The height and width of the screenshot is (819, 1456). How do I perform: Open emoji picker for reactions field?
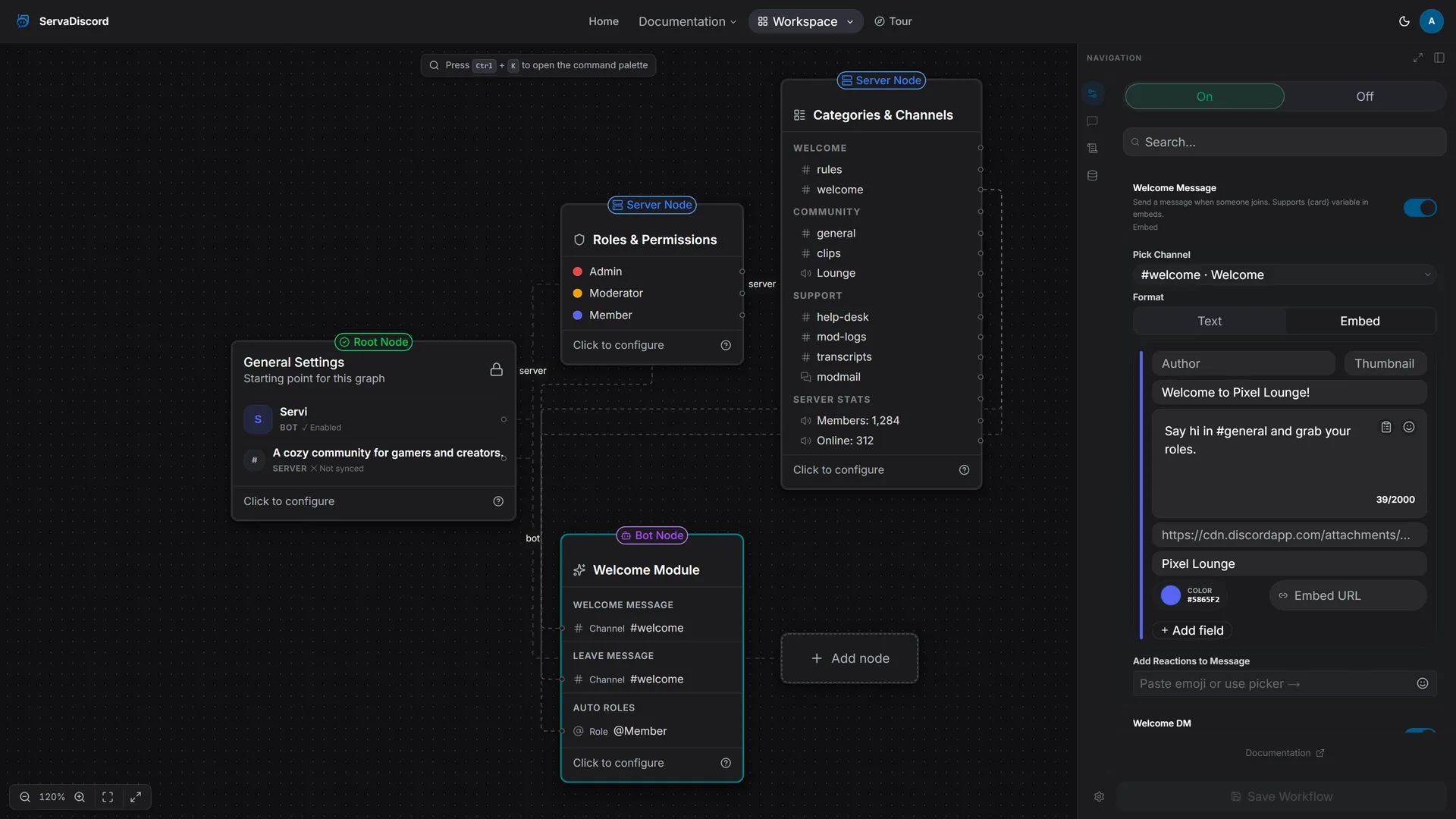point(1423,683)
